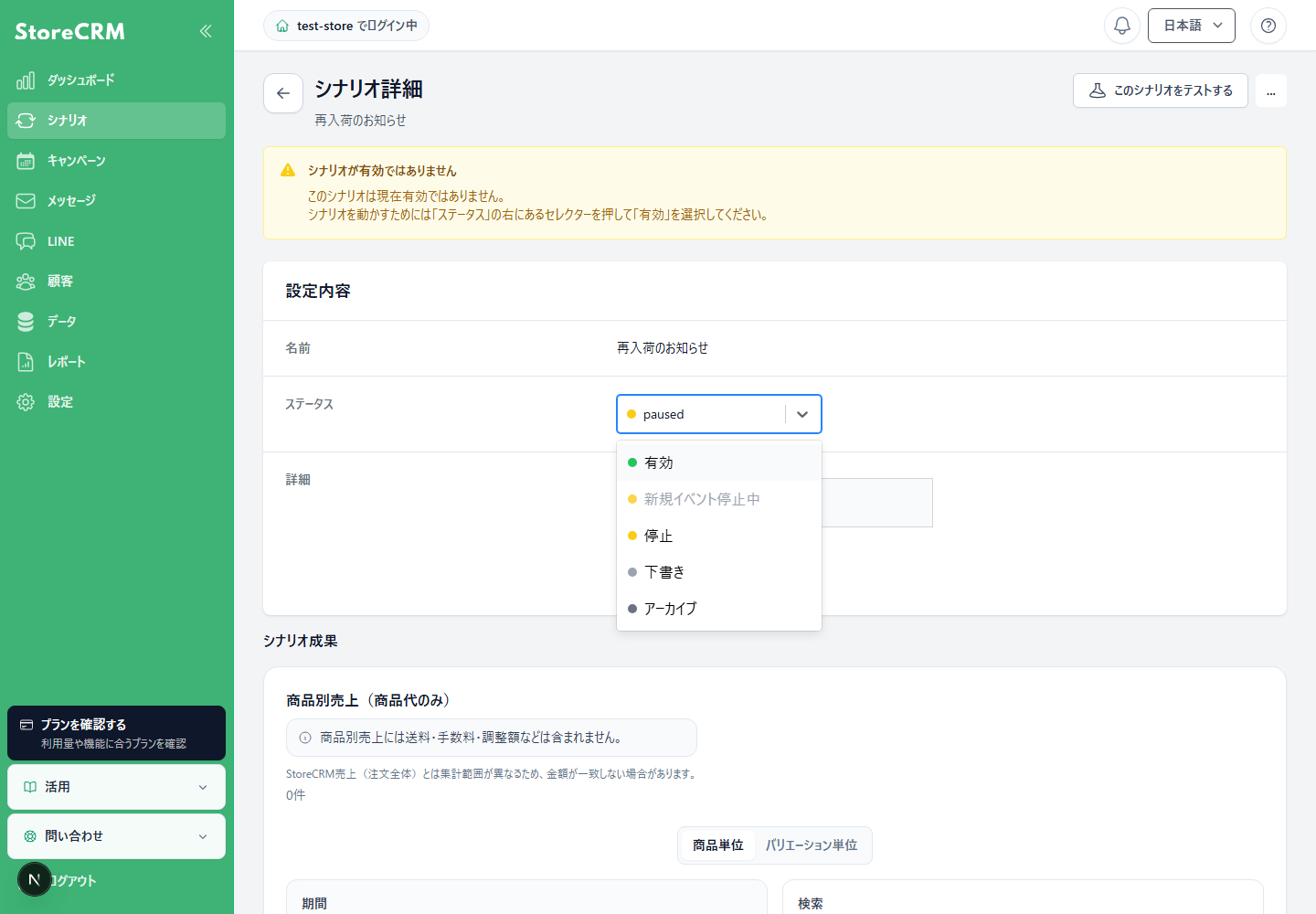Open the three-dots more options menu
This screenshot has width=1316, height=914.
(x=1271, y=90)
